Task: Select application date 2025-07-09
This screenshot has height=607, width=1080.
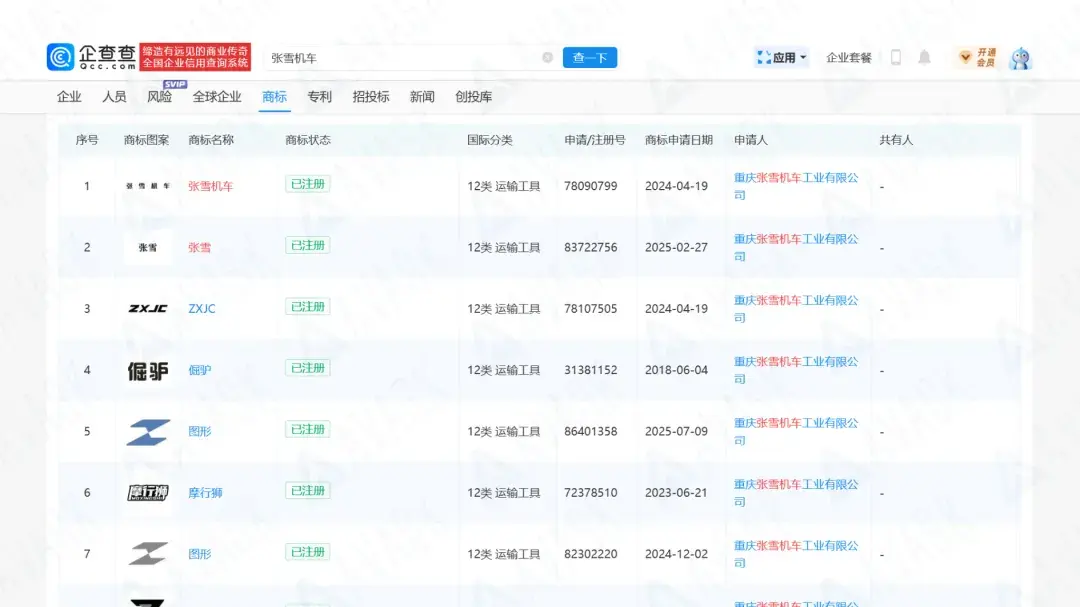Action: (x=676, y=431)
